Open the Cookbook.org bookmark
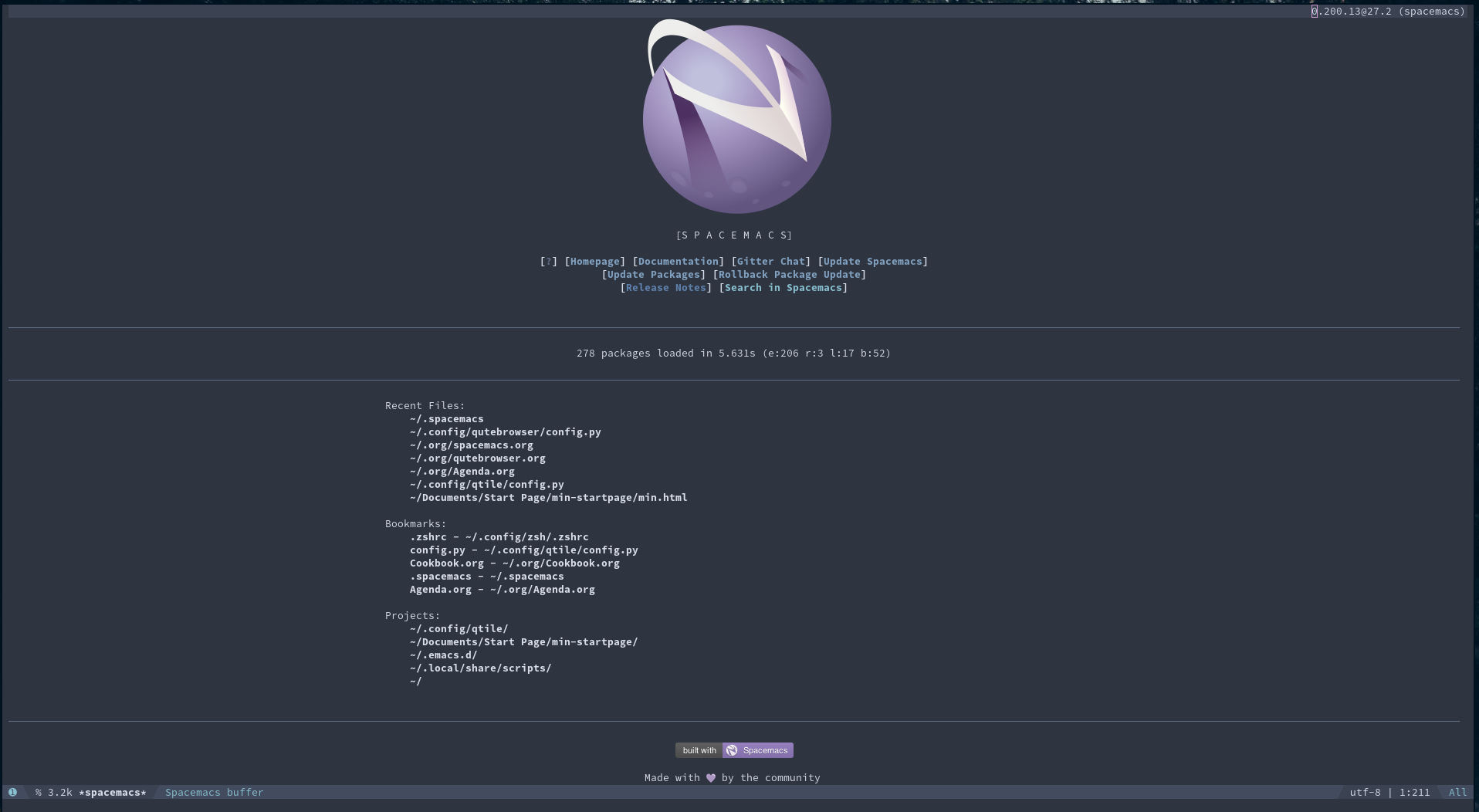 coord(515,563)
